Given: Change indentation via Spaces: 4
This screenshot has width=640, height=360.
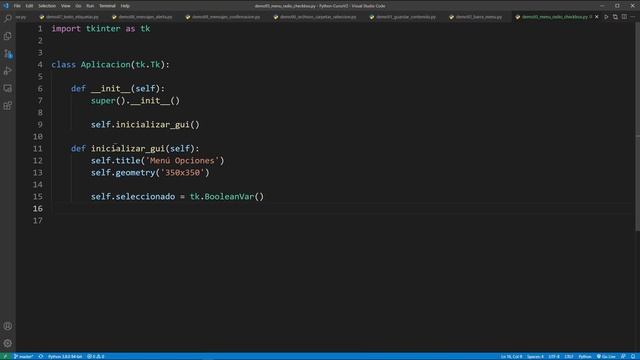Looking at the screenshot, I should coord(535,356).
